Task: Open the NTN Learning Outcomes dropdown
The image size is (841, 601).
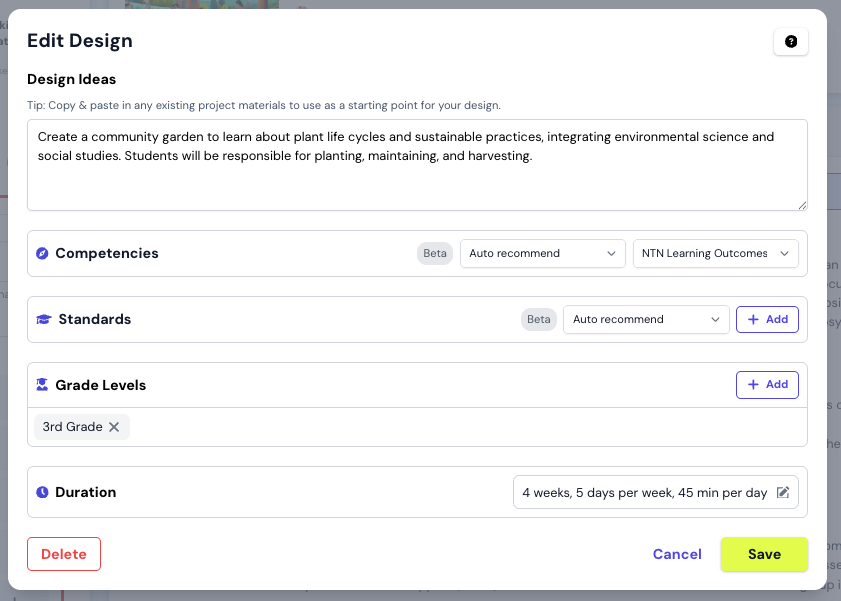Action: (x=715, y=253)
